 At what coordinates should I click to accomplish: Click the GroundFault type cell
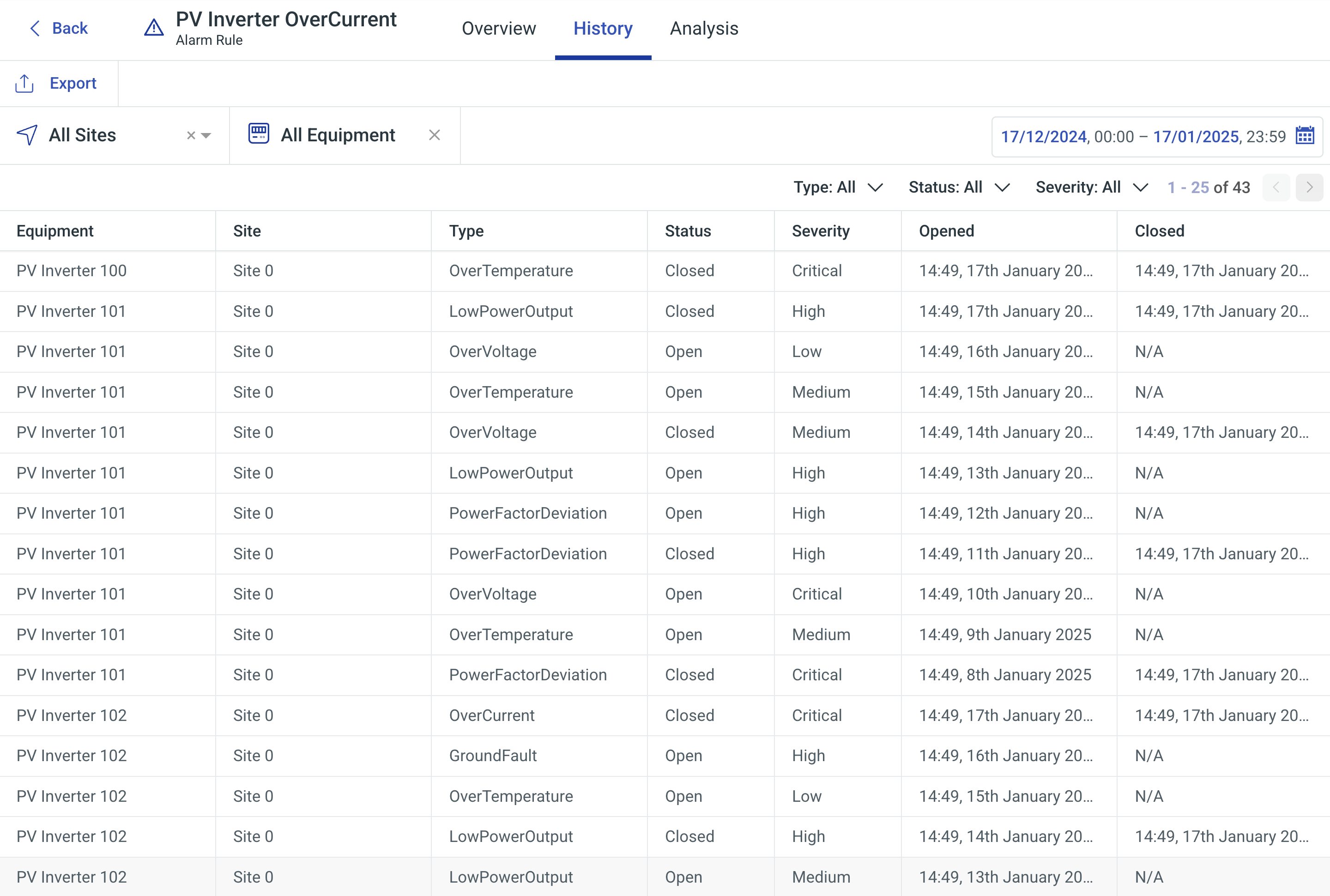[x=492, y=756]
